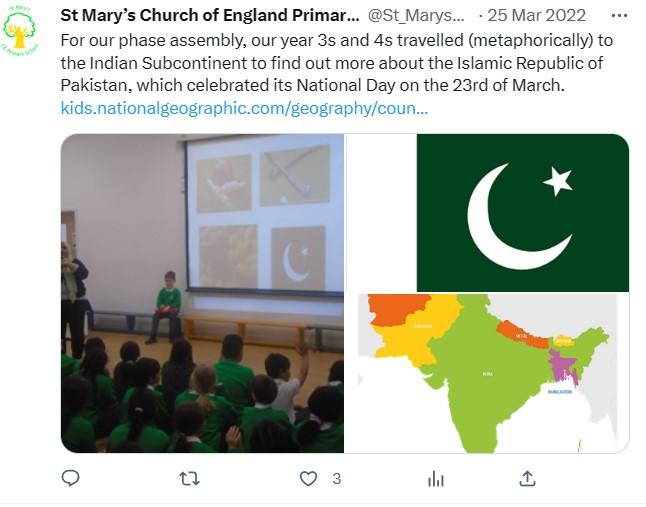This screenshot has height=507, width=646.
Task: Retweet this post using the arrows icon
Action: [x=189, y=479]
